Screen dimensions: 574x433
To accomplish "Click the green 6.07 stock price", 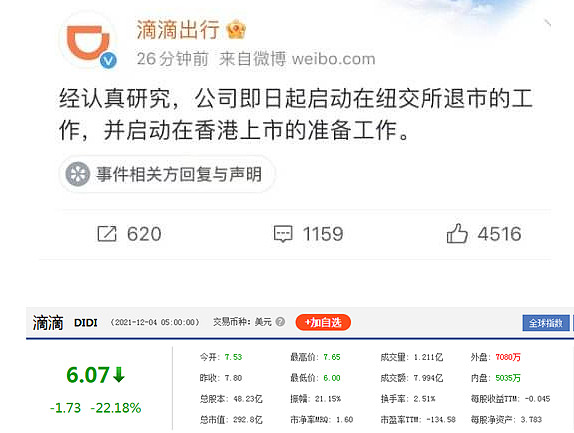I will pos(88,375).
